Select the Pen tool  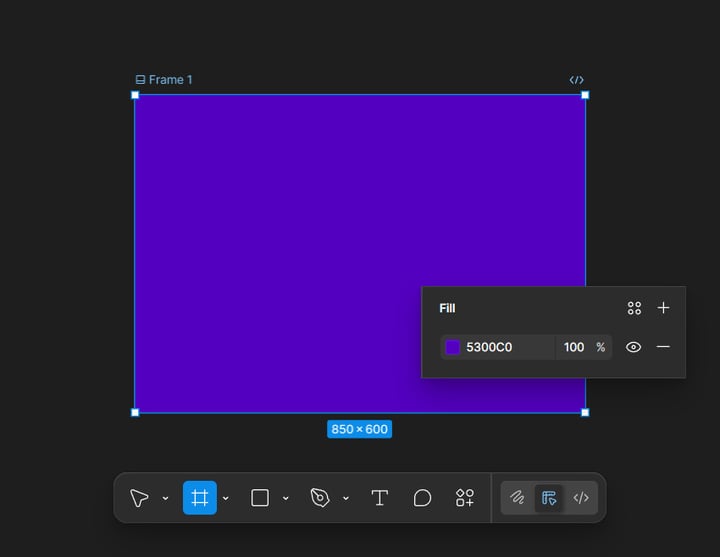coord(320,498)
